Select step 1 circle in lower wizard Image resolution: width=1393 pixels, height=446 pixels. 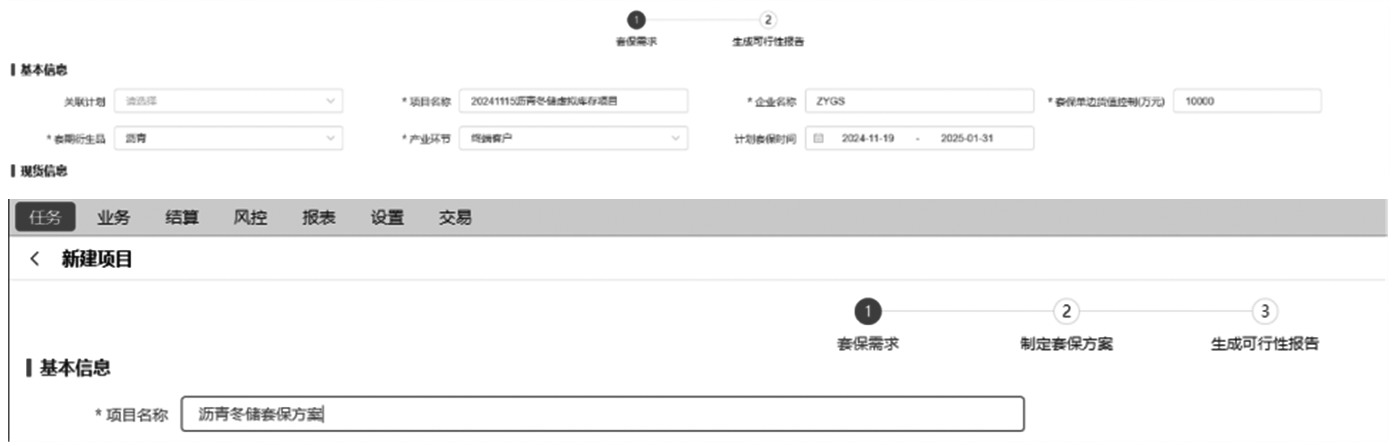[x=869, y=312]
